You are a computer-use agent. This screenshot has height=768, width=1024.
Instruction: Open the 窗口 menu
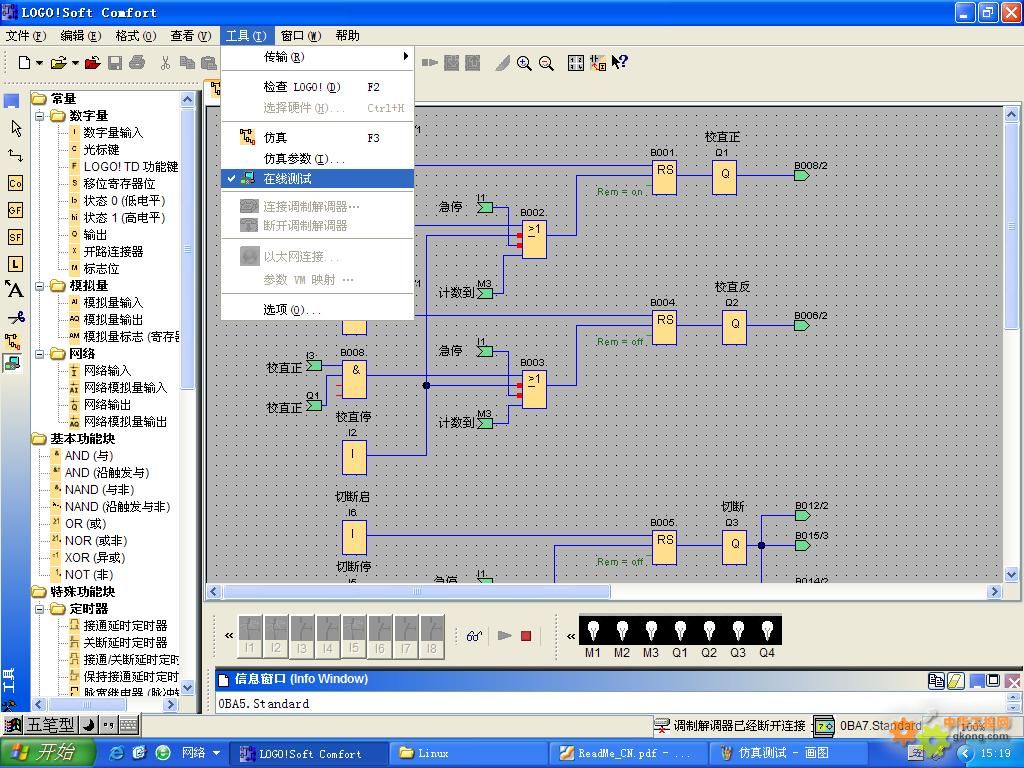[x=300, y=36]
